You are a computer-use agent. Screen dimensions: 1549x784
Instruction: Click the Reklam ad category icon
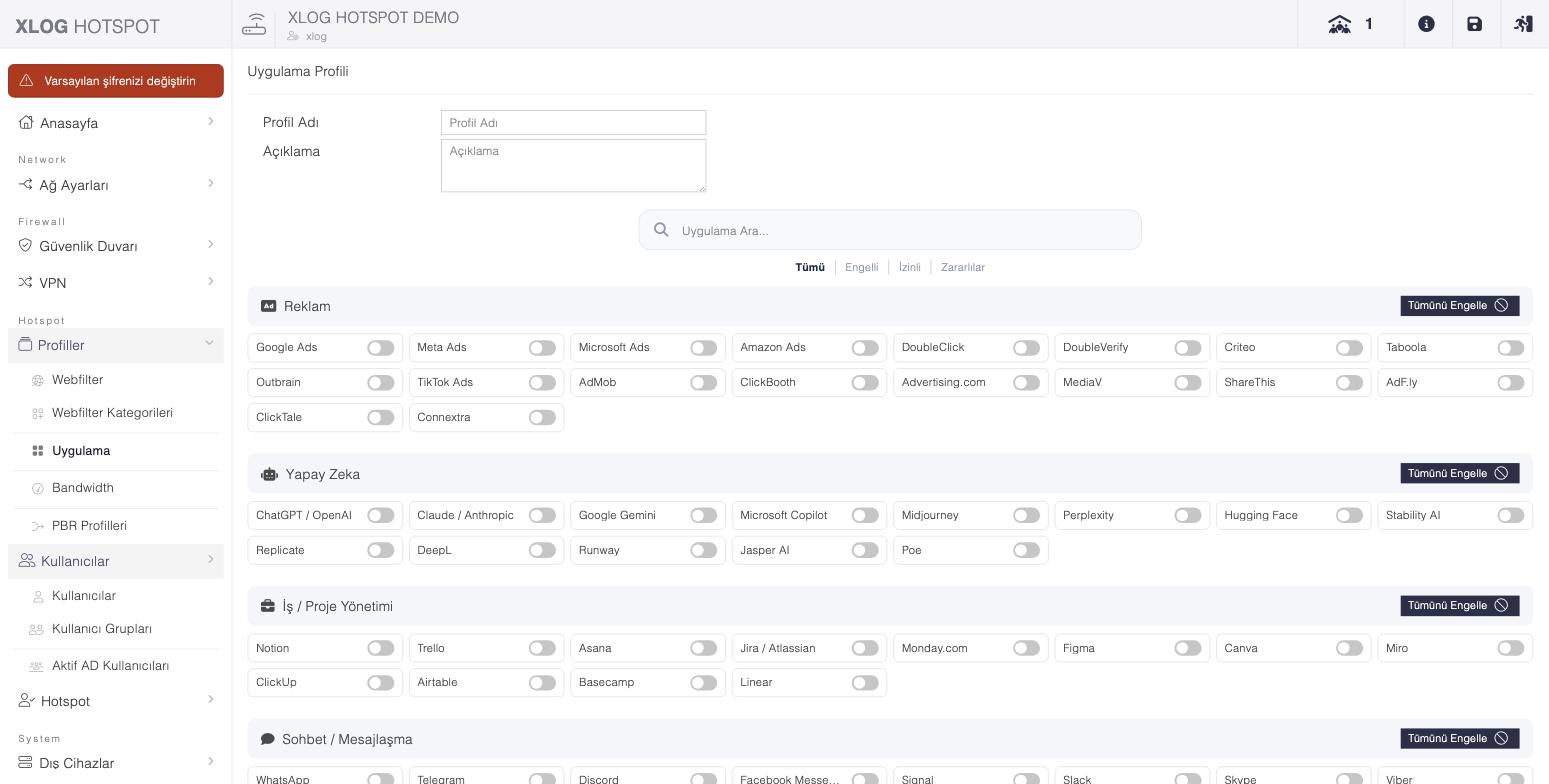[268, 306]
